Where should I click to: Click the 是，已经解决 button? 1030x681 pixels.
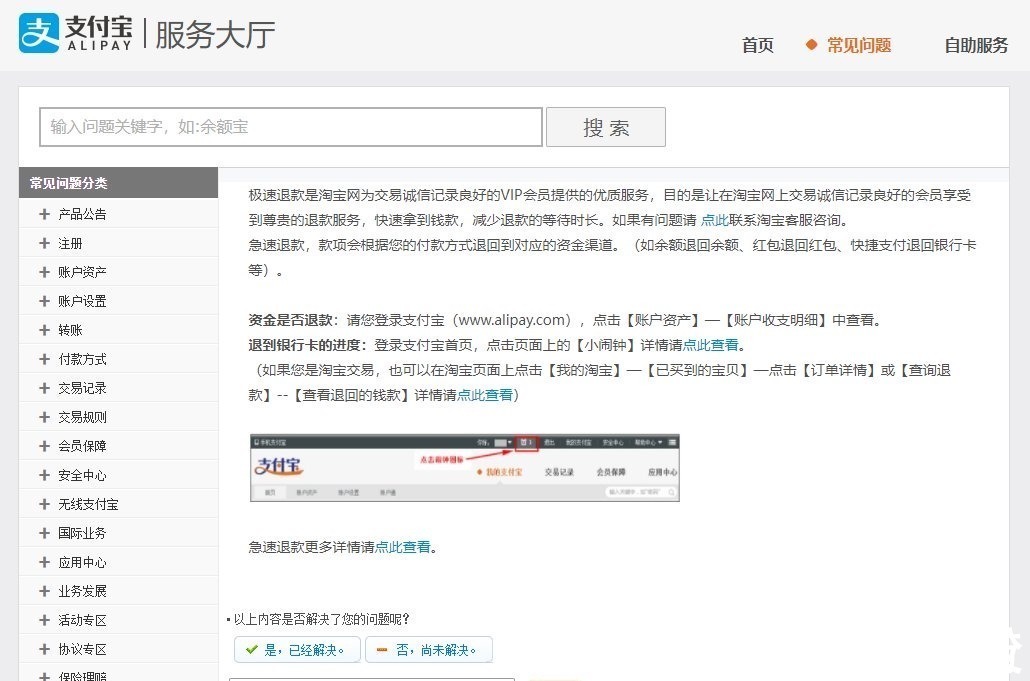pyautogui.click(x=296, y=649)
